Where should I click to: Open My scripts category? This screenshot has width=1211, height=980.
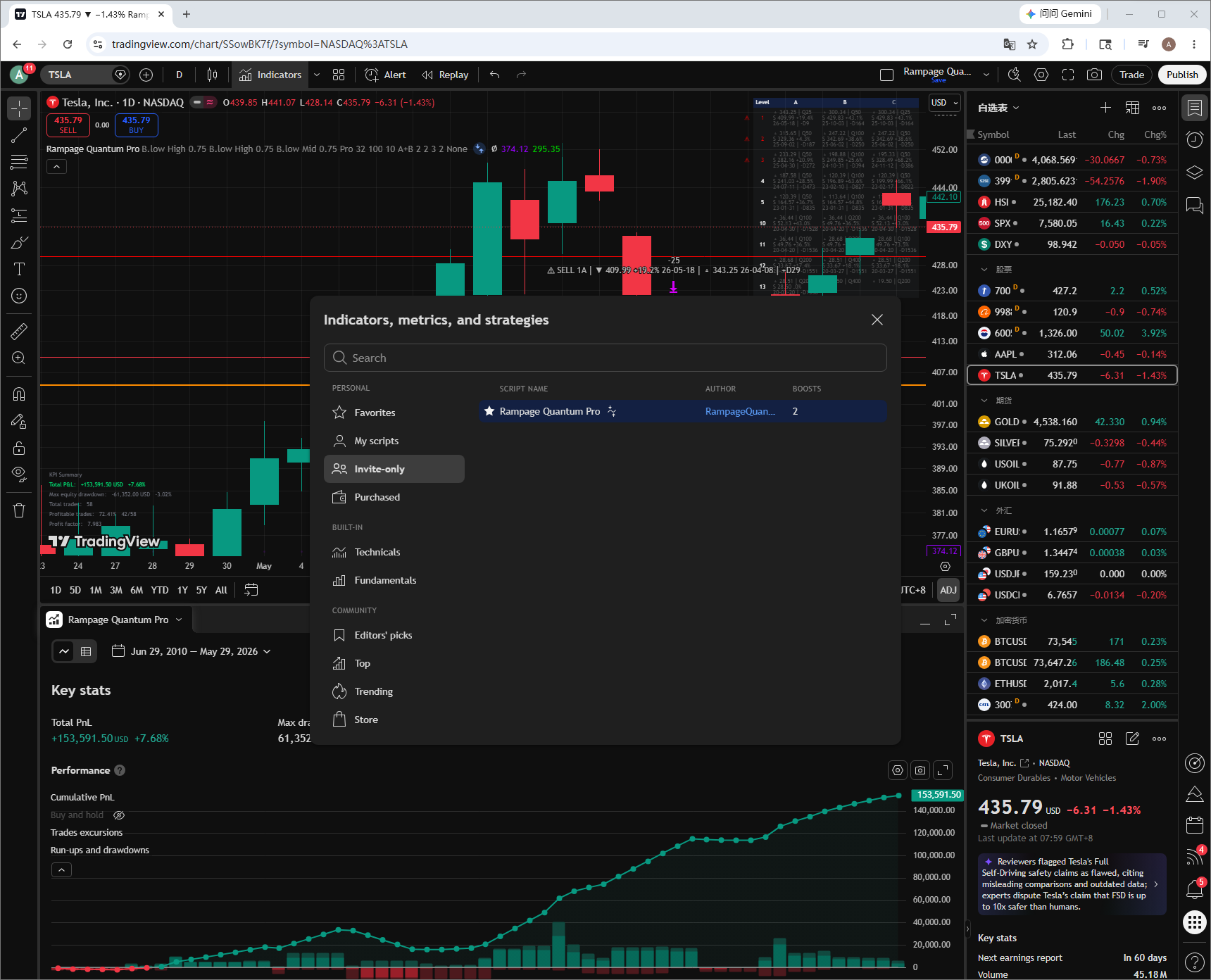394,441
